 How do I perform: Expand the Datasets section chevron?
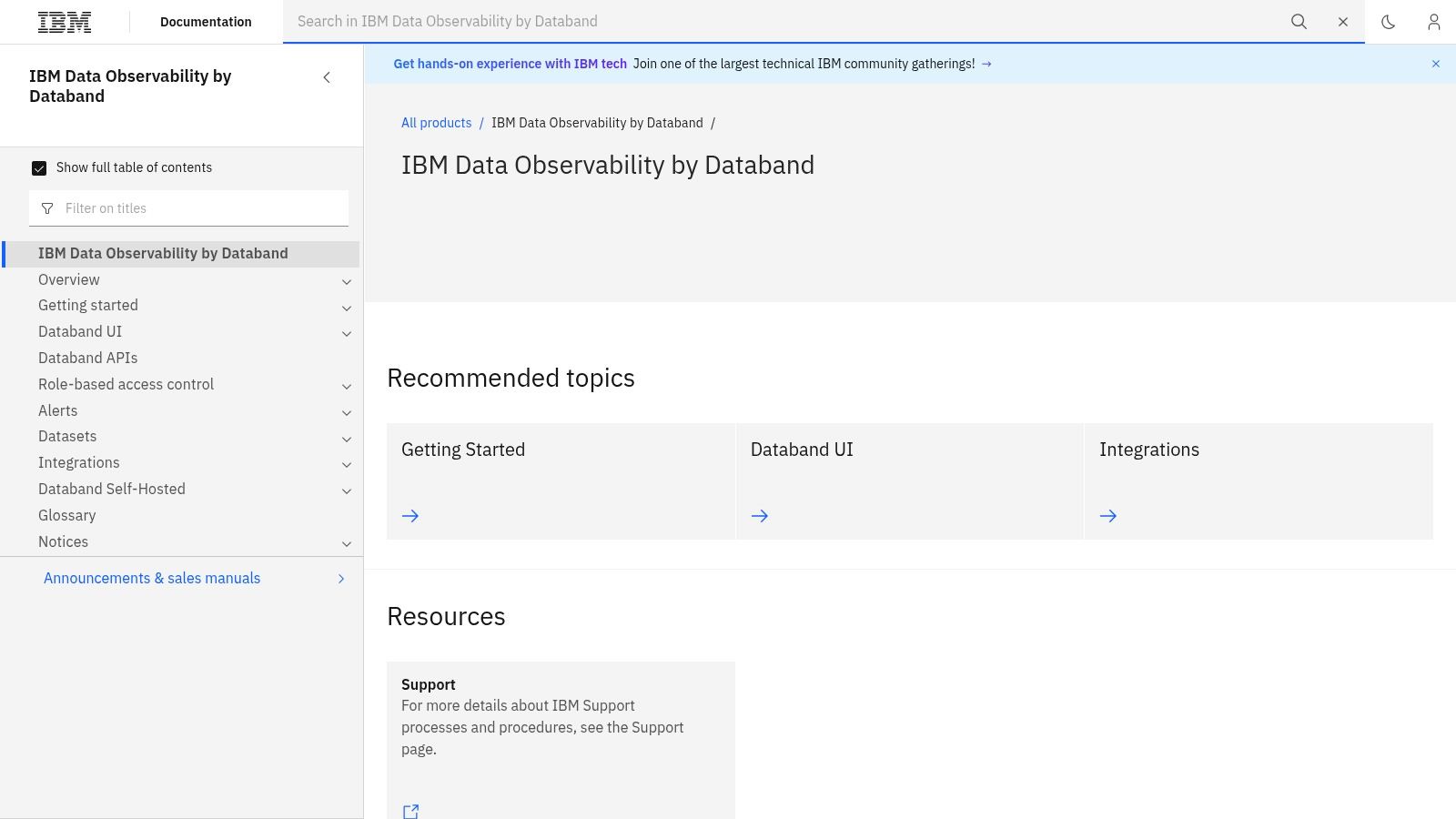pos(347,439)
